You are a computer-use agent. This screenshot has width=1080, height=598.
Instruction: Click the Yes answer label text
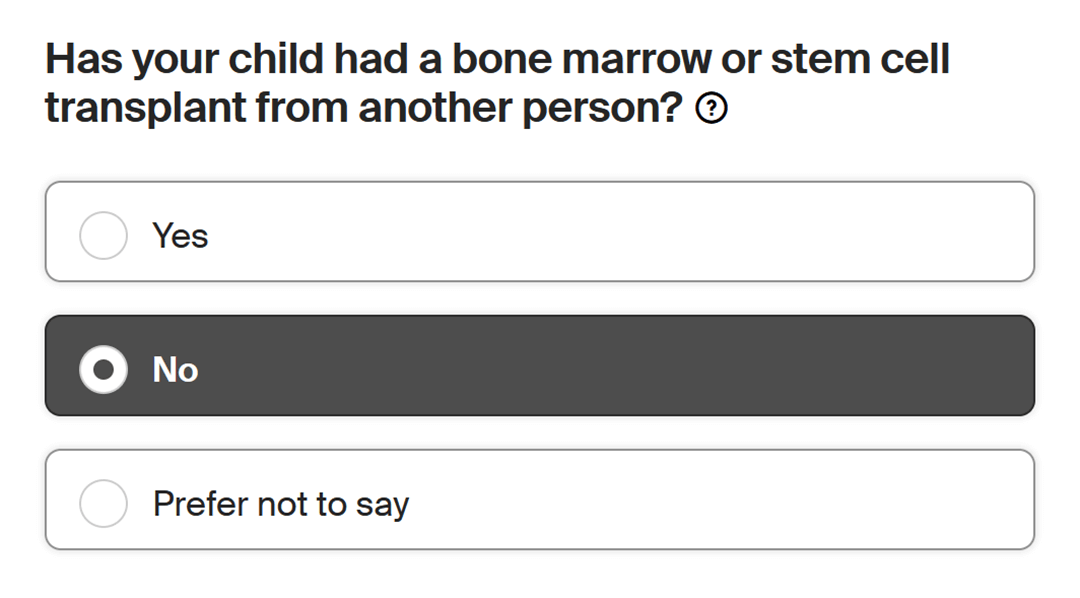pos(180,236)
